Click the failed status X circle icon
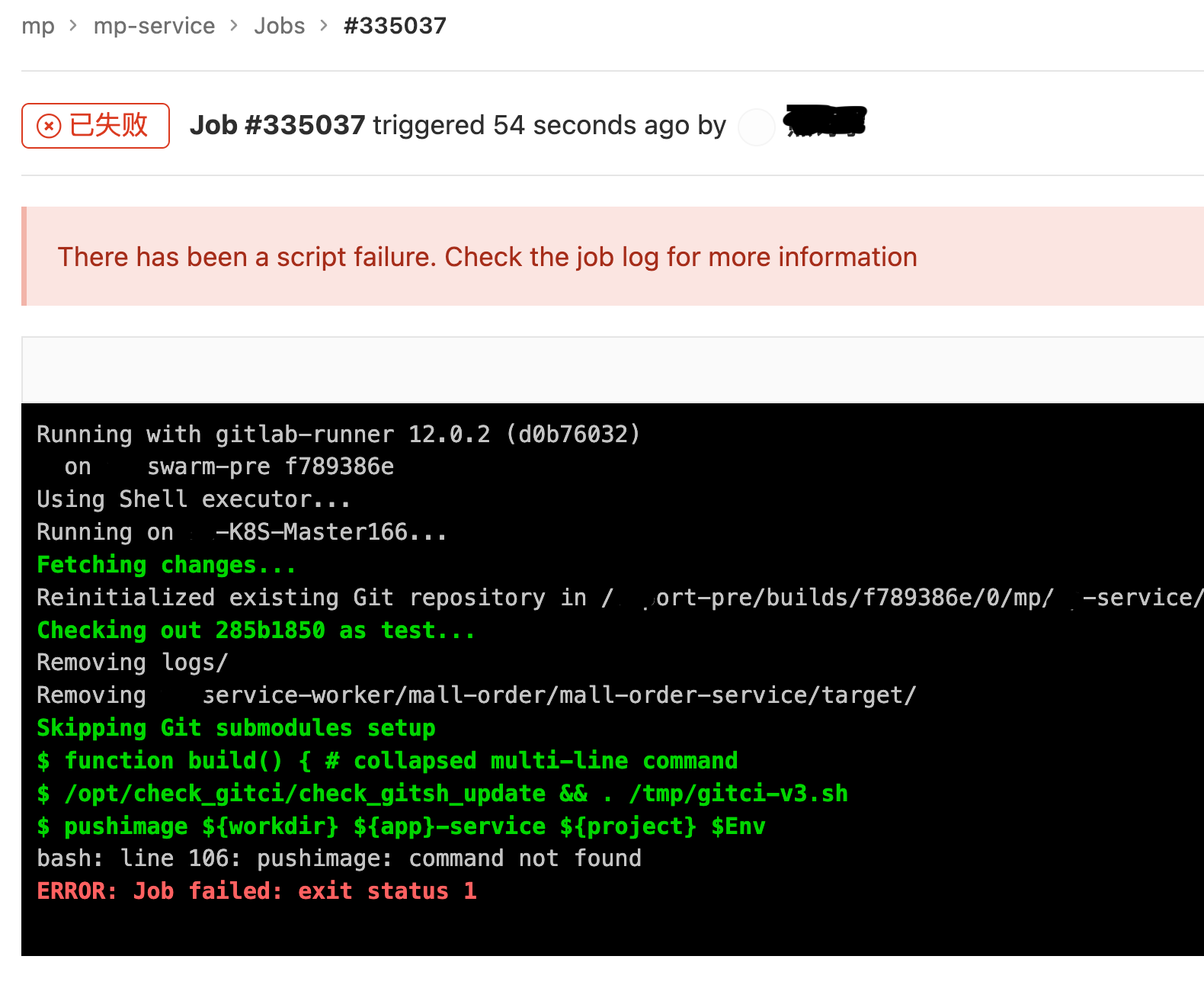 pyautogui.click(x=49, y=126)
